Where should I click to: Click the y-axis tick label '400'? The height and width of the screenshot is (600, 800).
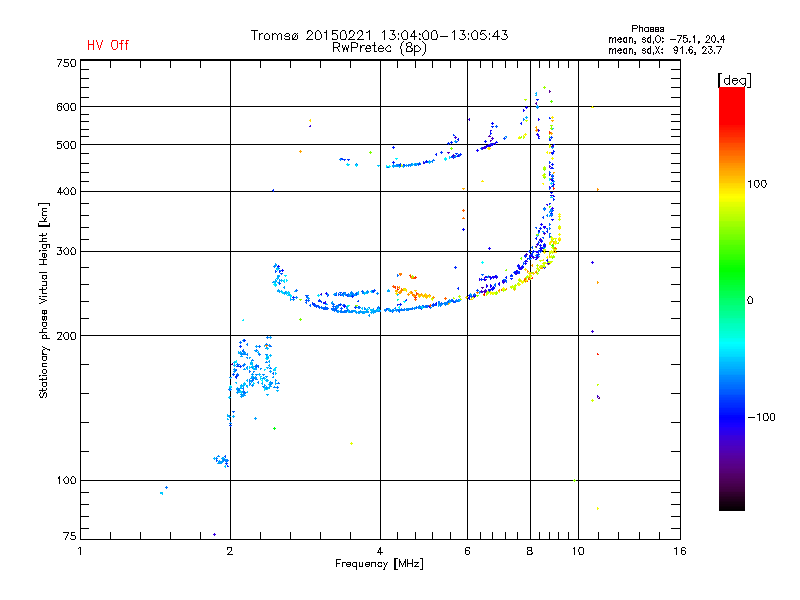66,191
